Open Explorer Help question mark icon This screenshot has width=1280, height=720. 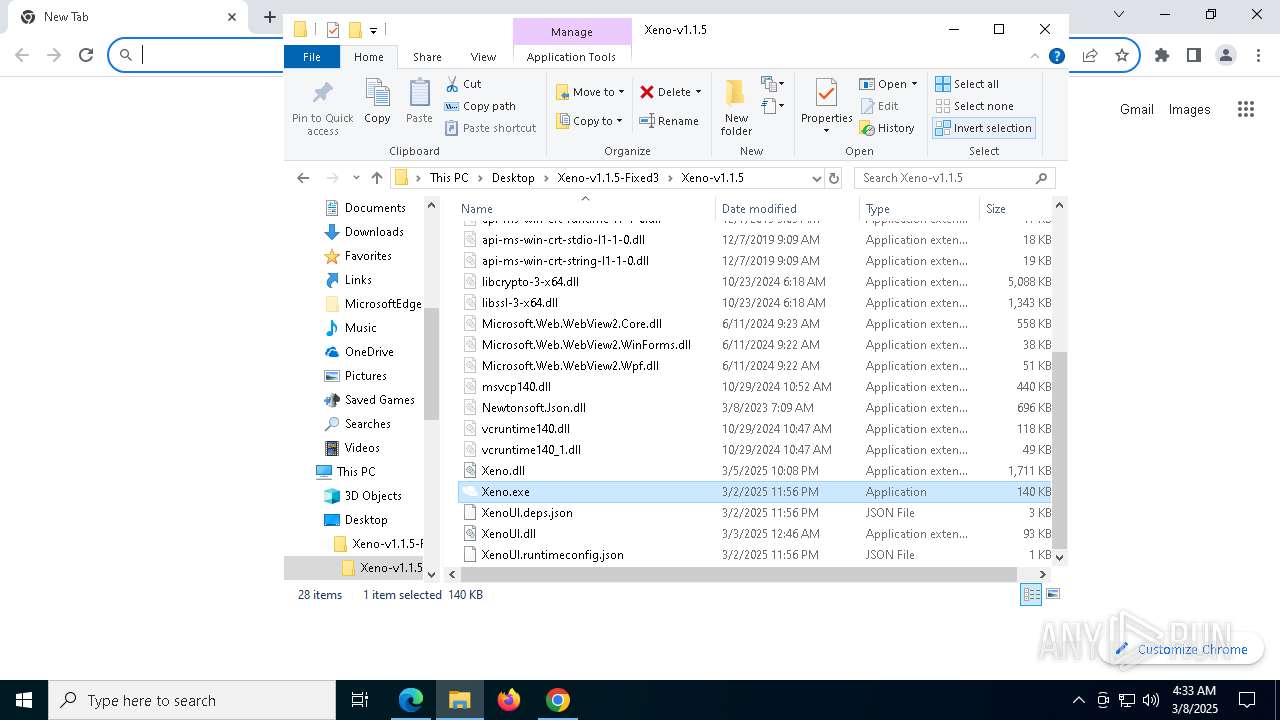[1056, 57]
